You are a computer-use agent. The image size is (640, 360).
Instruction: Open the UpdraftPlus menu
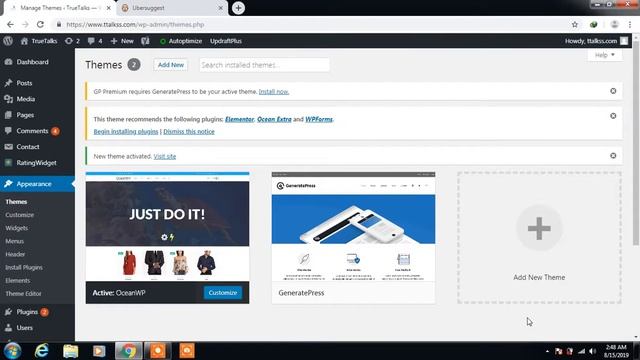[226, 41]
